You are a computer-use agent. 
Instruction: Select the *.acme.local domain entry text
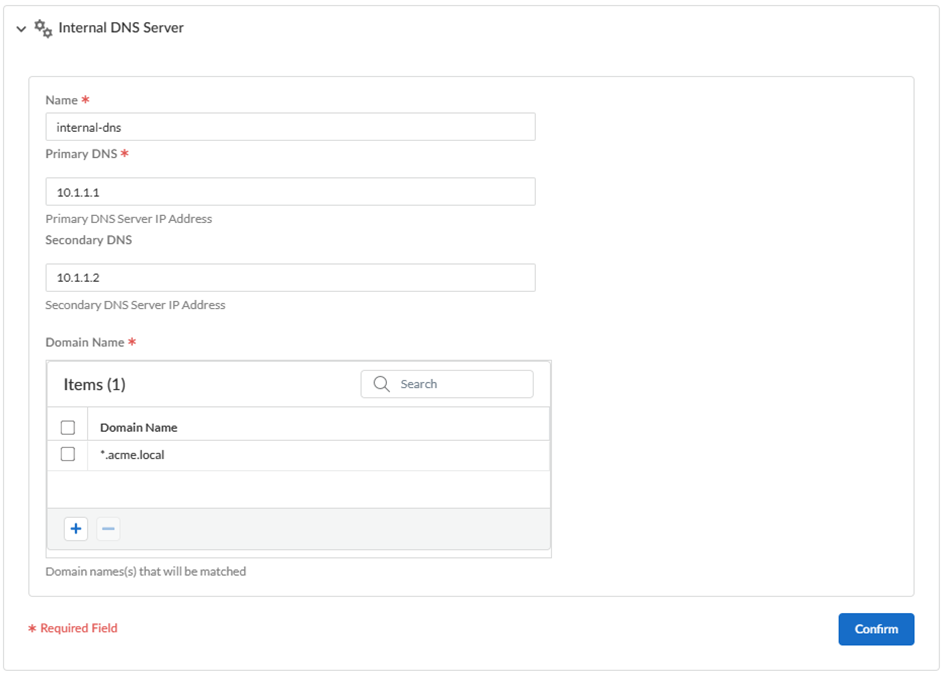pos(132,454)
